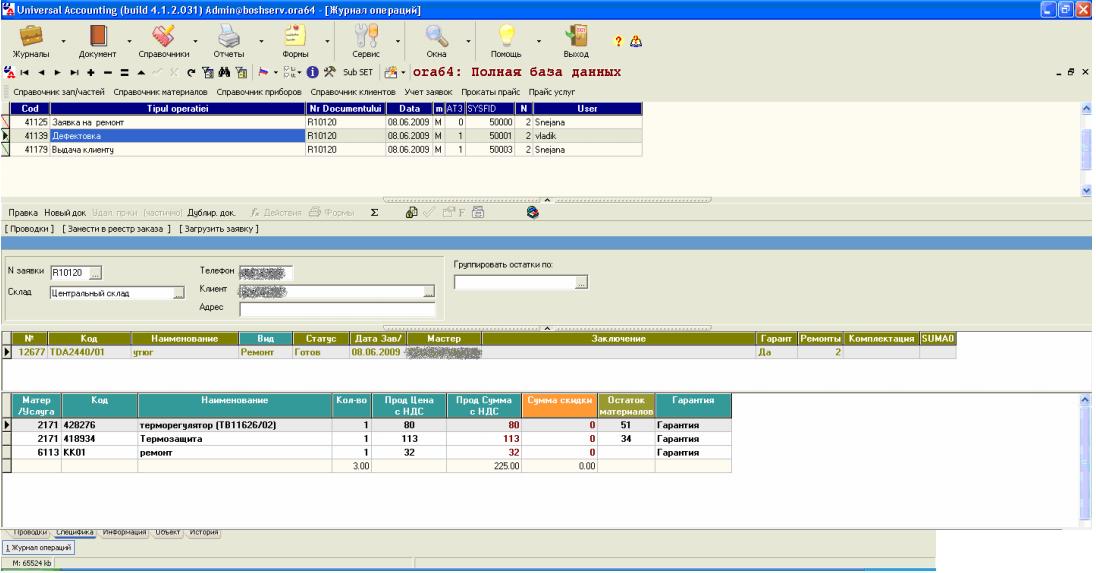Image resolution: width=1096 pixels, height=573 pixels.
Task: Open the Сервис tools icon
Action: (366, 36)
